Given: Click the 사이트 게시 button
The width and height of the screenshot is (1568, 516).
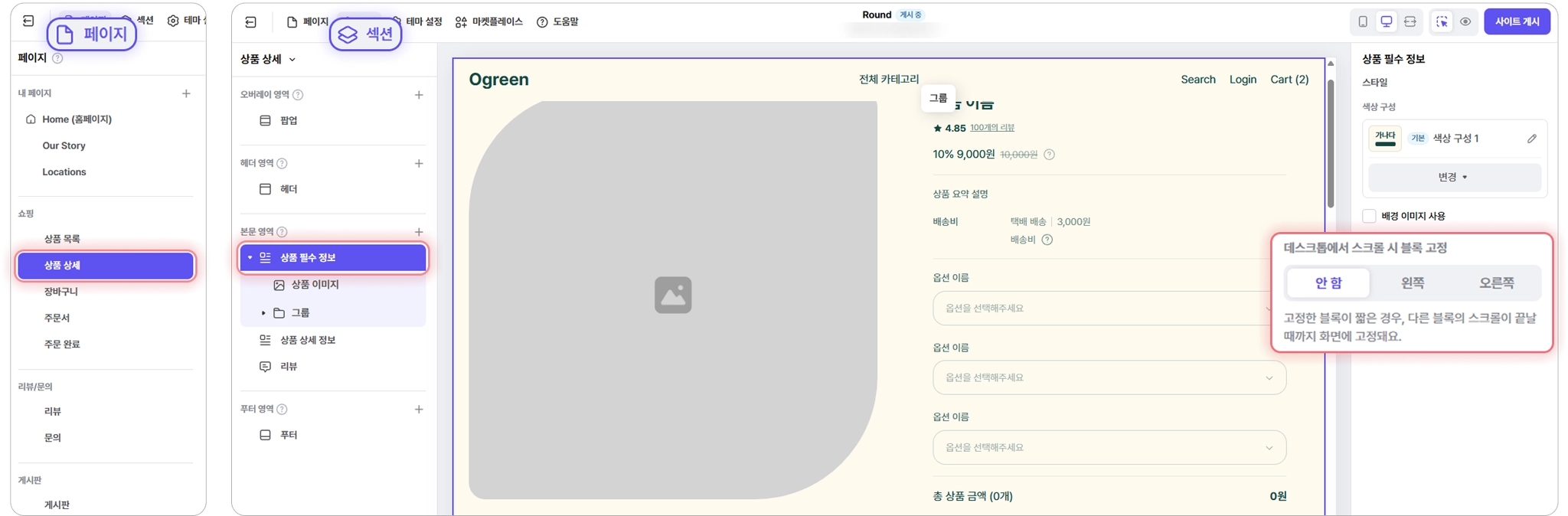Looking at the screenshot, I should click(1517, 21).
